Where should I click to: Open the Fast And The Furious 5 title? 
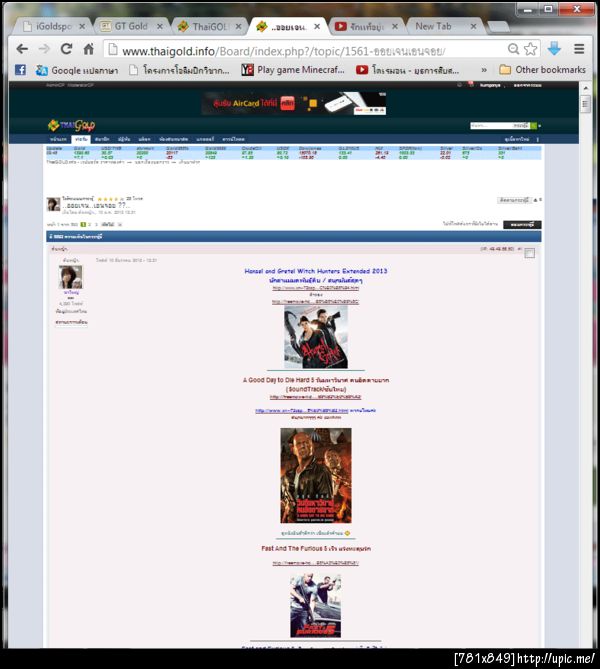pos(316,548)
